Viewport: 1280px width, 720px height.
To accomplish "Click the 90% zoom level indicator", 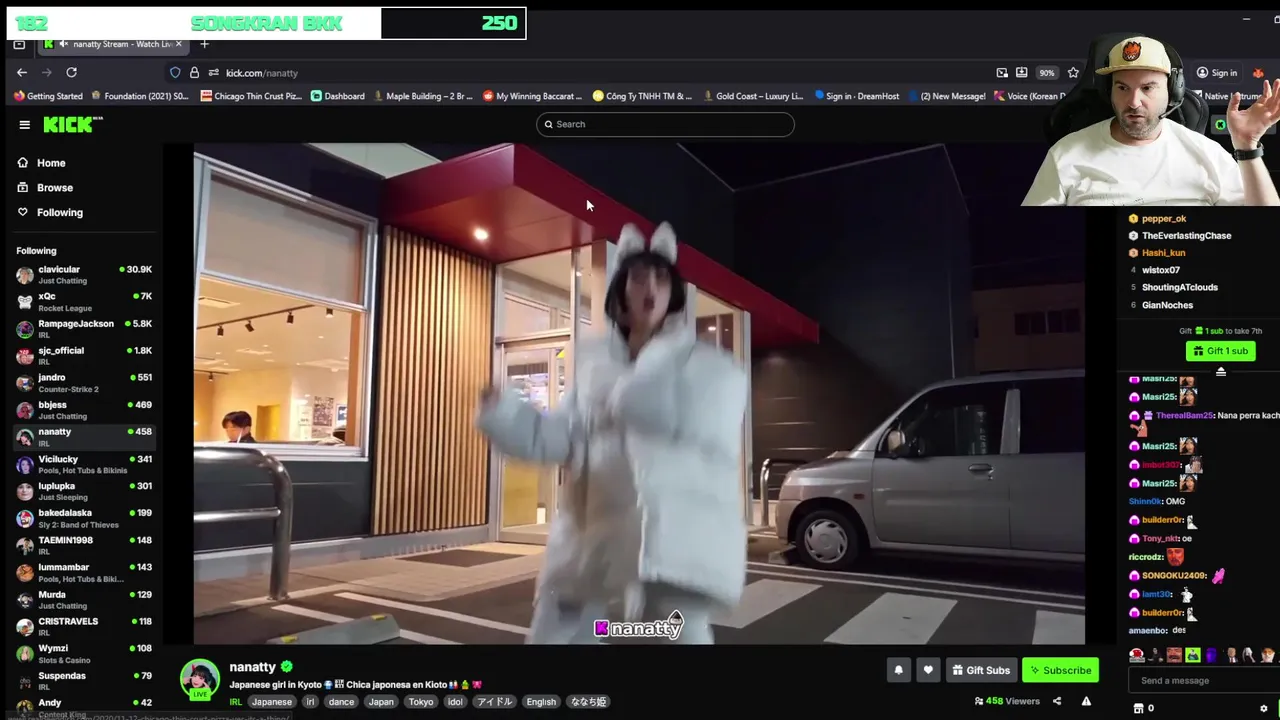I will (1046, 72).
